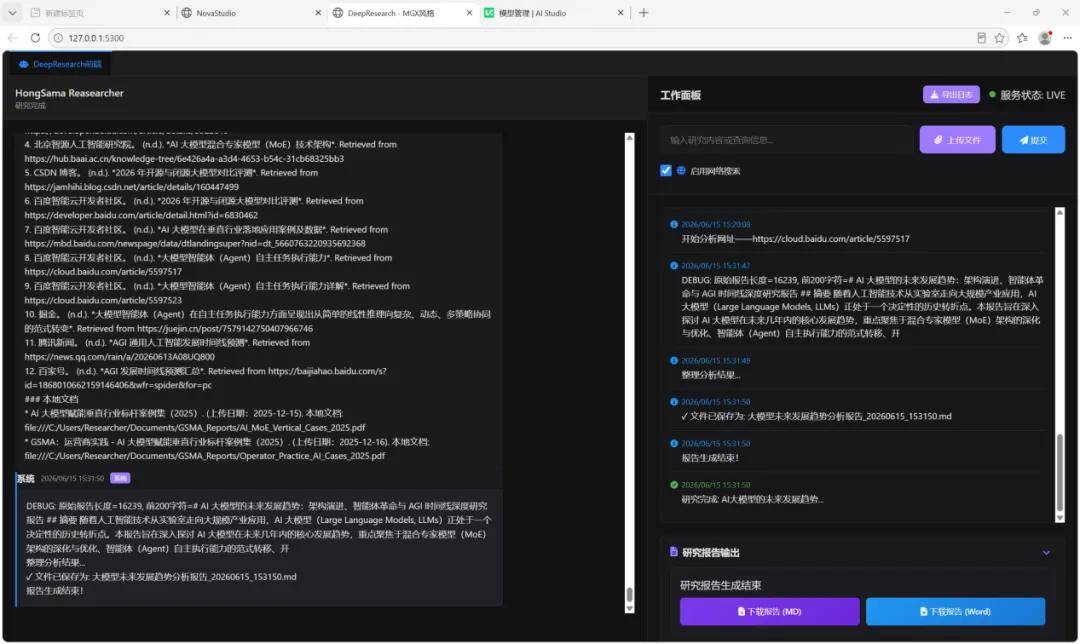Click the file icon of first browser tab
1080x644 pixels.
pyautogui.click(x=35, y=12)
